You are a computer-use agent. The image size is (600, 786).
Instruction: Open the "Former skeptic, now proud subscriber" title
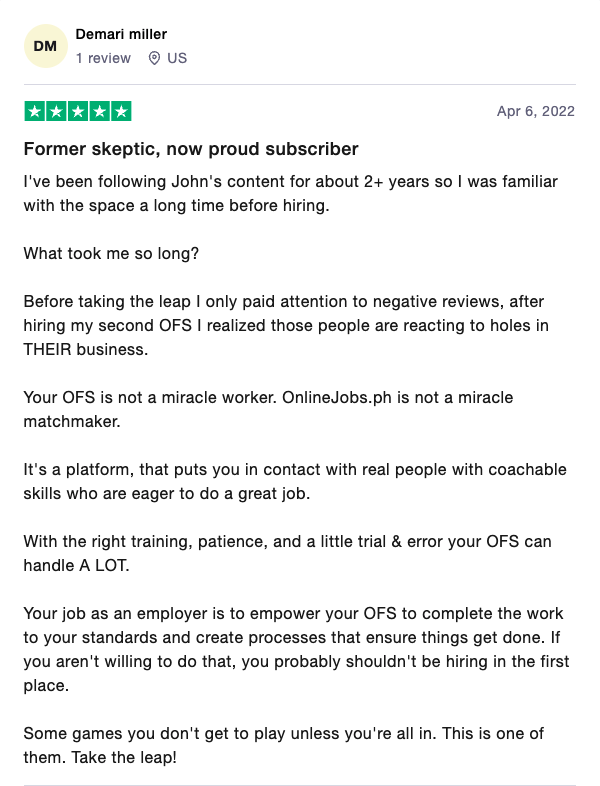point(191,149)
